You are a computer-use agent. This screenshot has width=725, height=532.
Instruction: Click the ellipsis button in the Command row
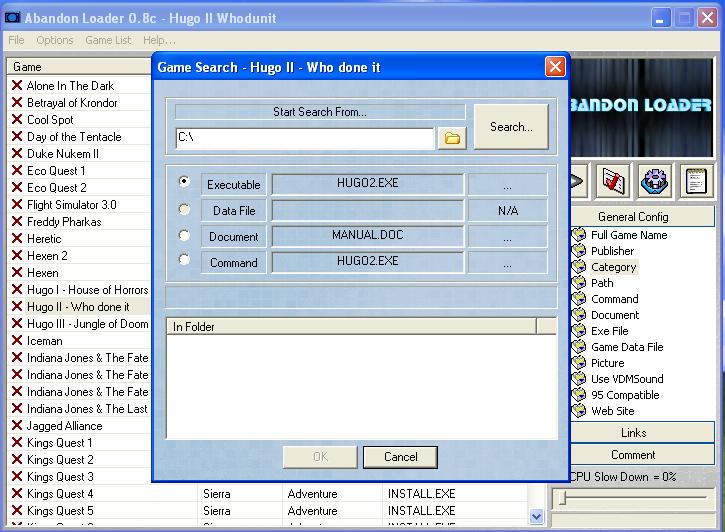[x=508, y=263]
